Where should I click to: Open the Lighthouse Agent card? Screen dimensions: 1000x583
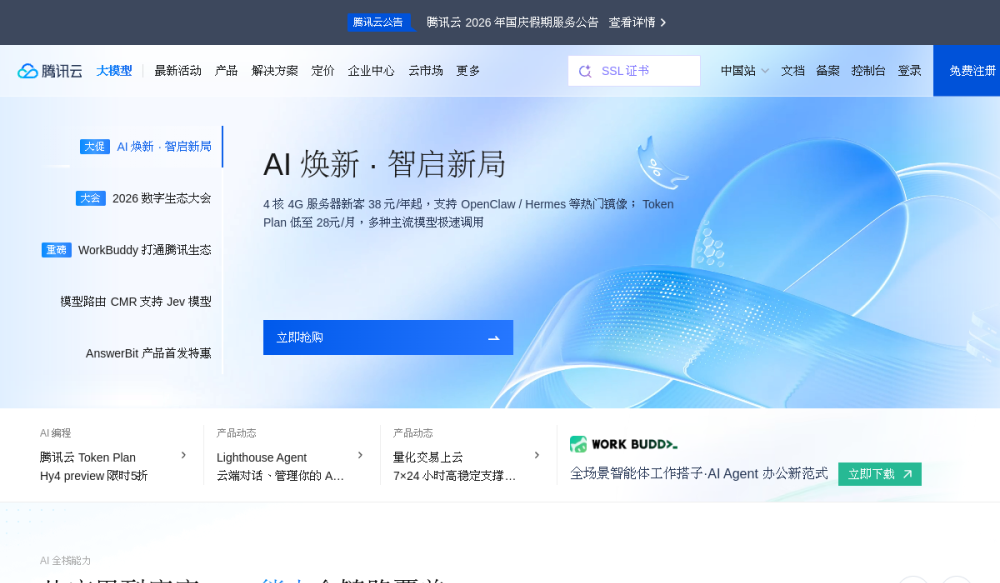[290, 455]
